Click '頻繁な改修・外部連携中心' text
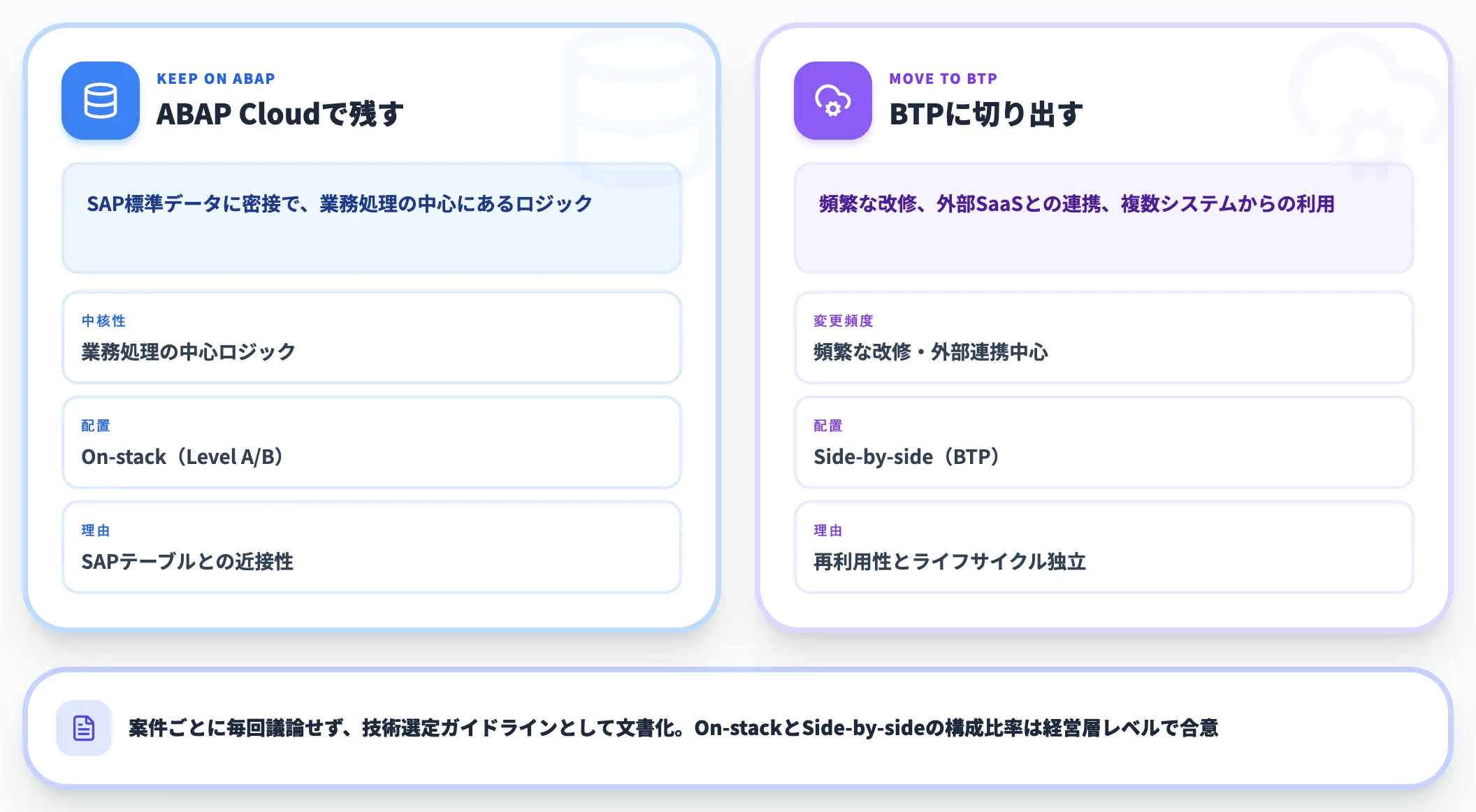Image resolution: width=1476 pixels, height=812 pixels. pyautogui.click(x=931, y=351)
